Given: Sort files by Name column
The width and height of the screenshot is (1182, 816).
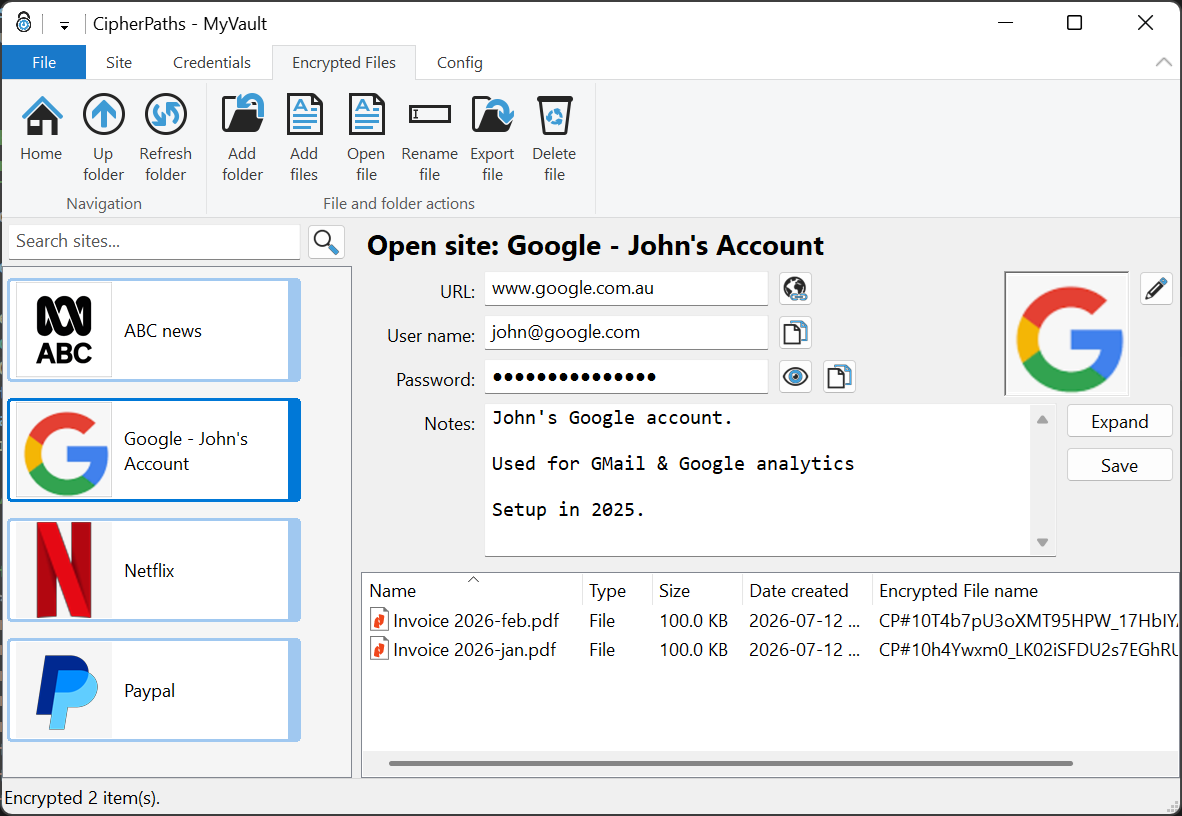Looking at the screenshot, I should tap(473, 591).
